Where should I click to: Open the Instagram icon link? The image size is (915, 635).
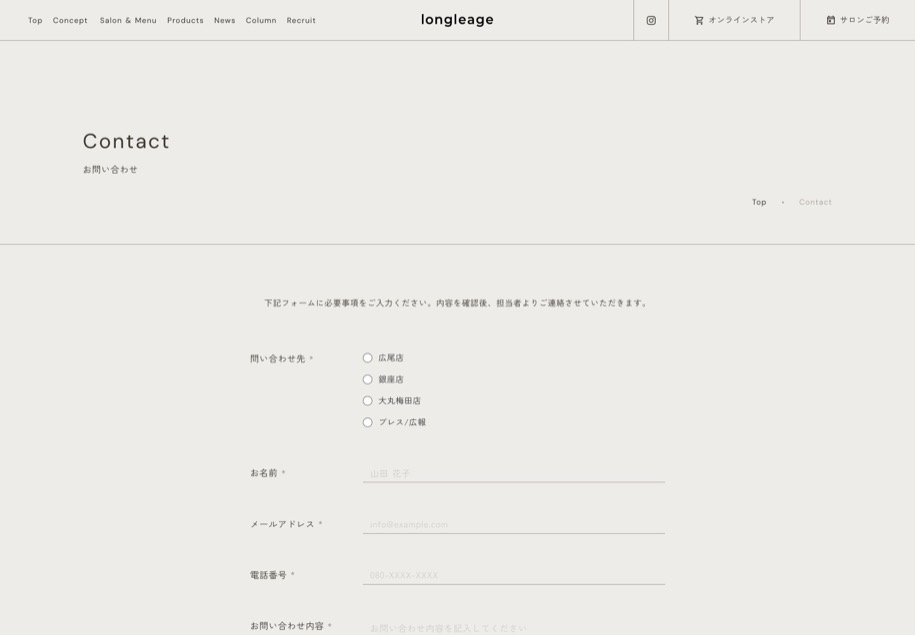click(651, 20)
